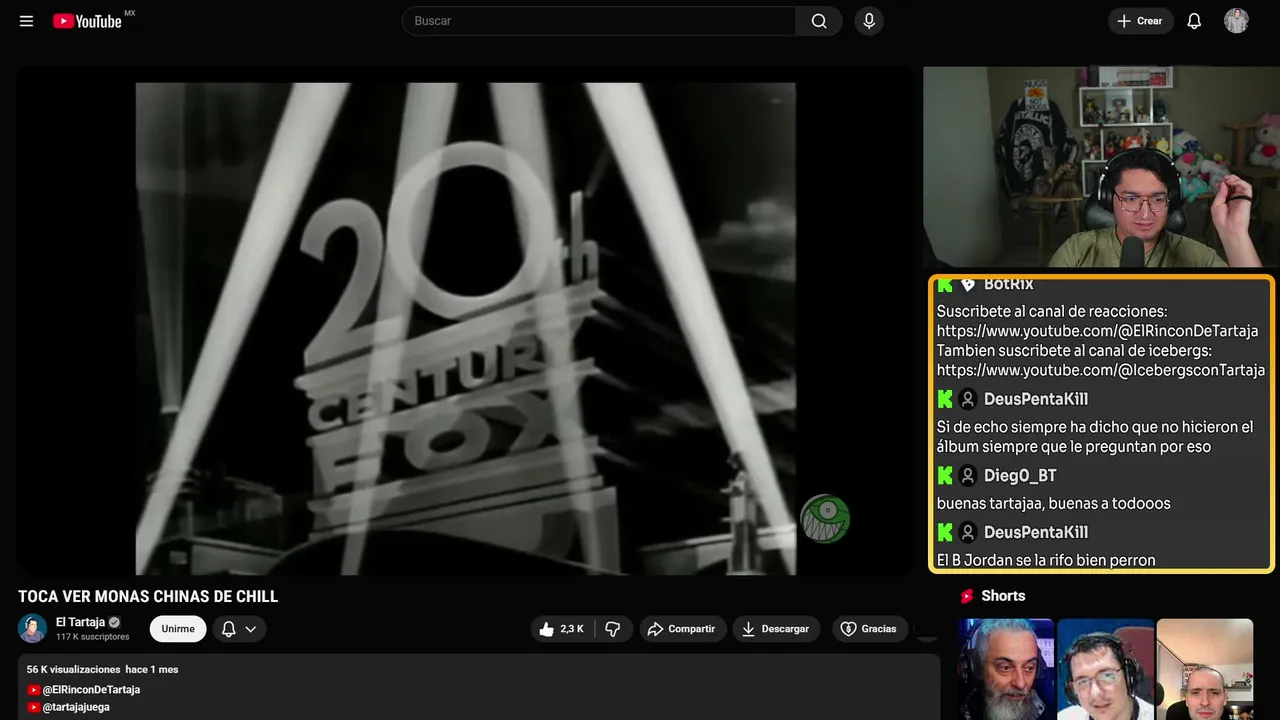Image resolution: width=1280 pixels, height=720 pixels.
Task: Click the DeusPentaKill user icon above 'Si de echo'
Action: pos(968,399)
